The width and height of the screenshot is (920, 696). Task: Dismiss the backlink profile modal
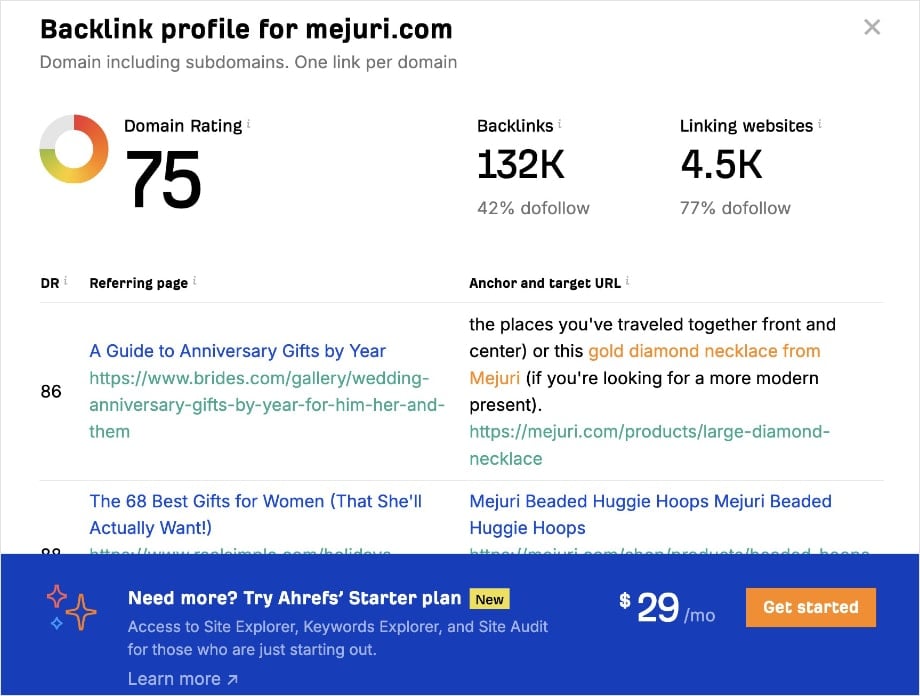[871, 28]
